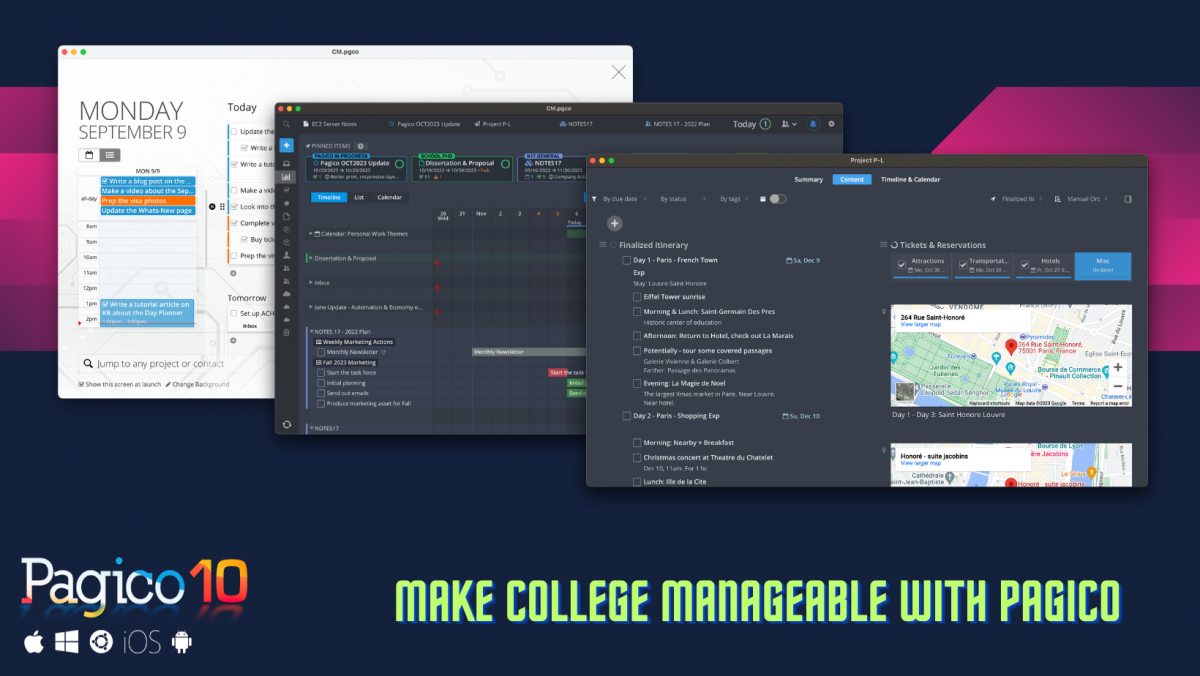Click the gear beside Pinned Items
The width and height of the screenshot is (1200, 676).
tap(361, 146)
